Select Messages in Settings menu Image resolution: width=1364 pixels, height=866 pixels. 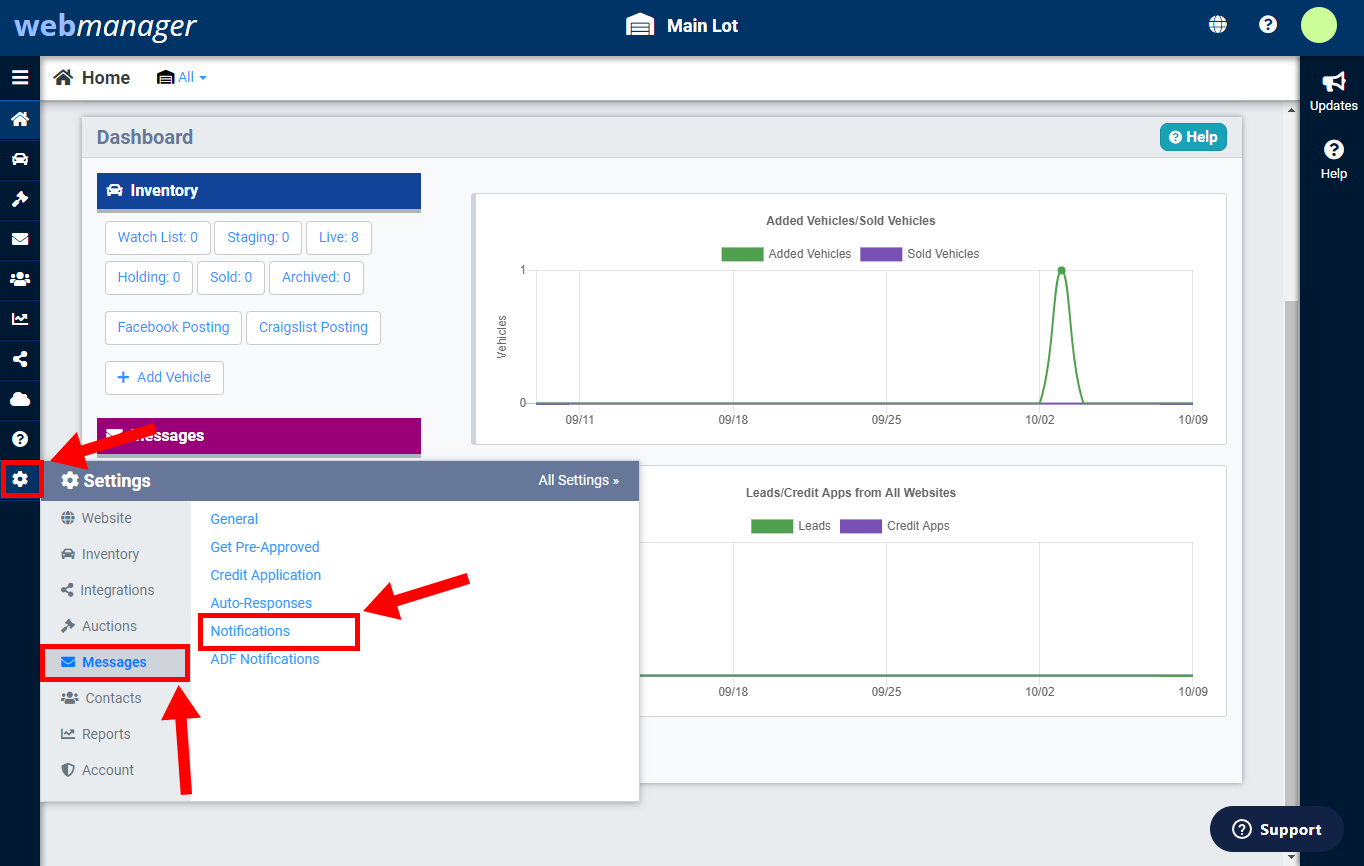click(x=115, y=662)
